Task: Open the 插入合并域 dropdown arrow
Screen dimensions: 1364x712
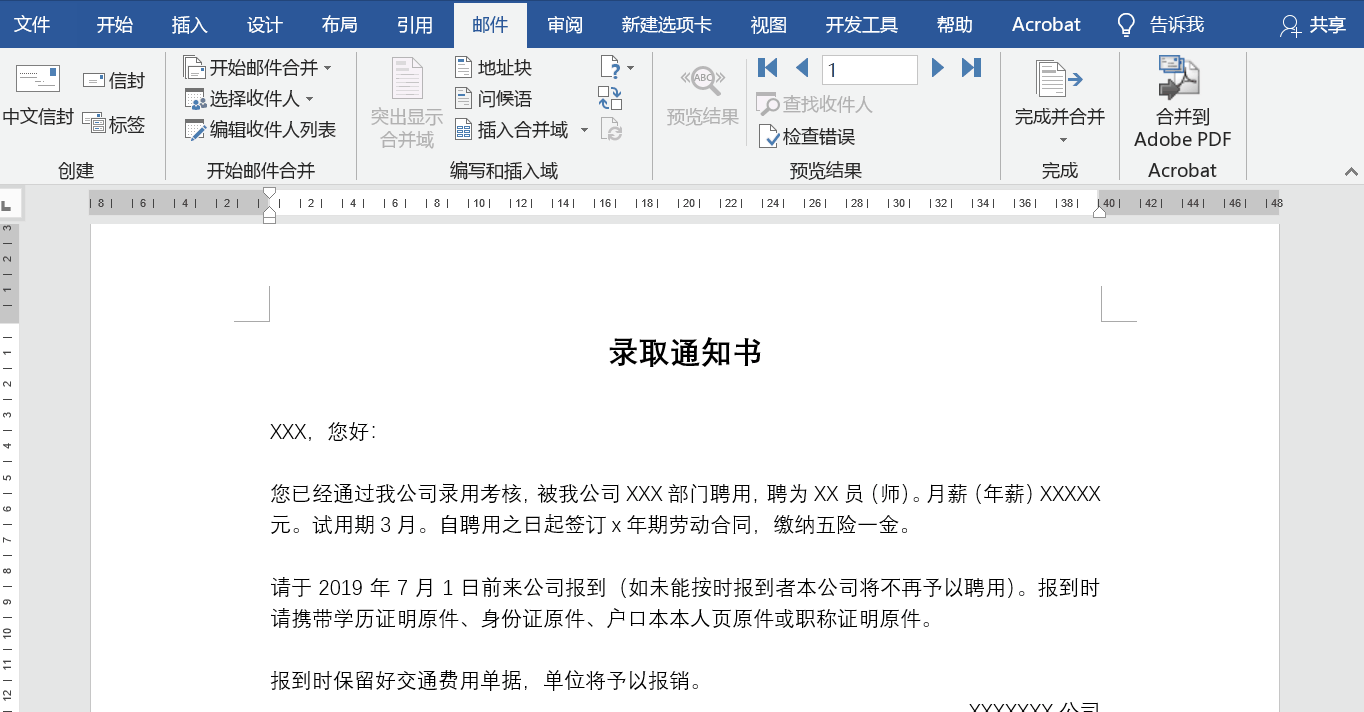Action: pos(585,130)
